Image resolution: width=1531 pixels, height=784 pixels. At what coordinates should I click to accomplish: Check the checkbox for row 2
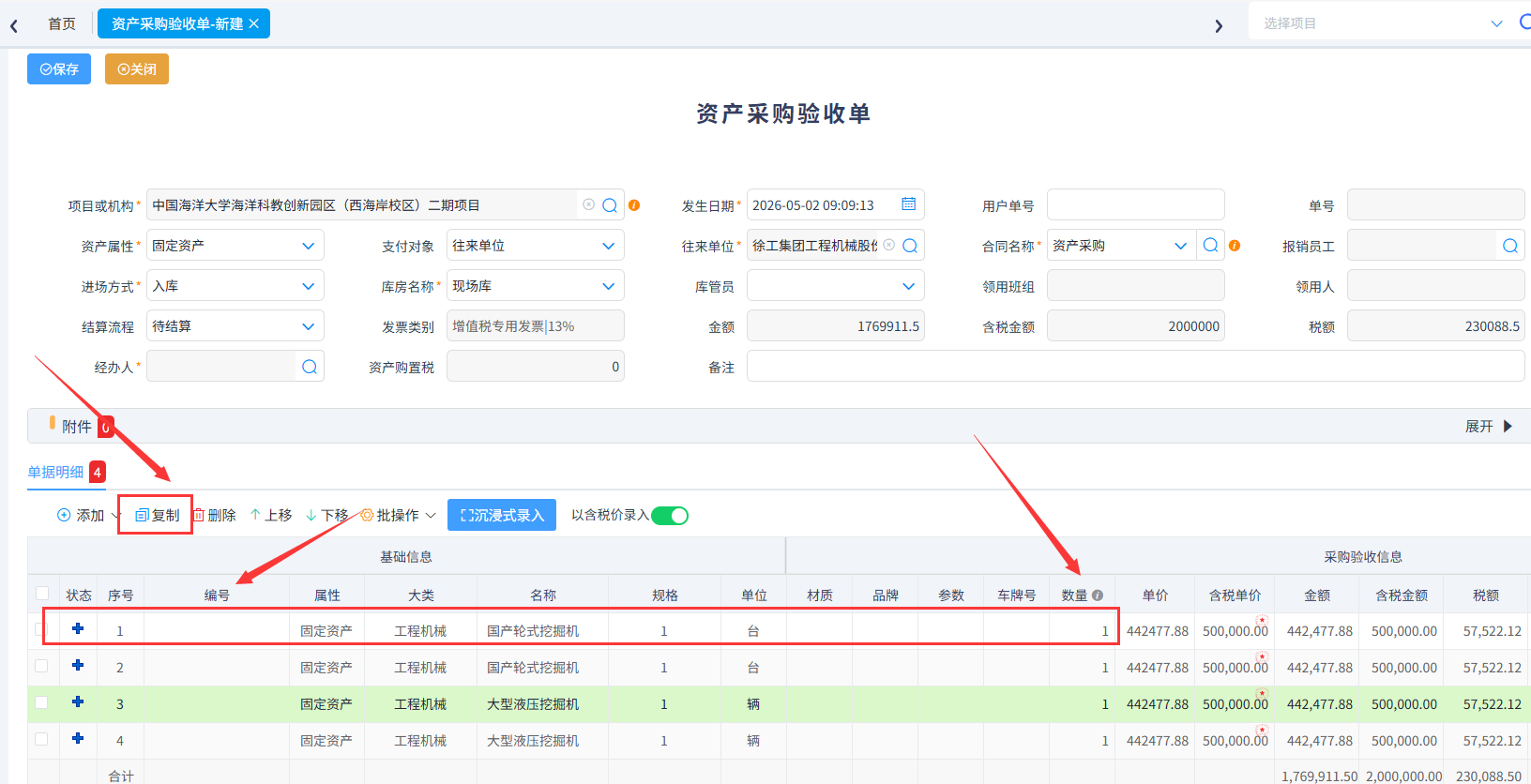[41, 666]
